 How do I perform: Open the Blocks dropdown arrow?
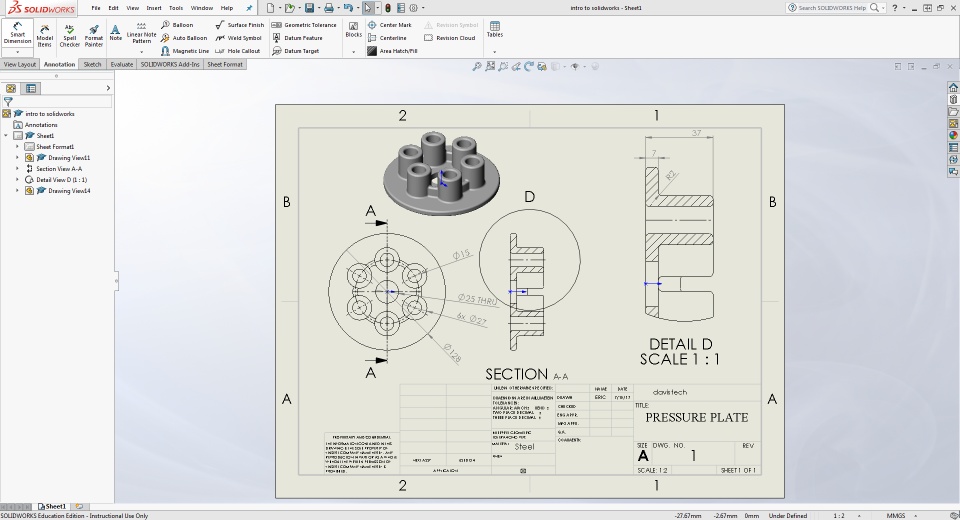[353, 51]
